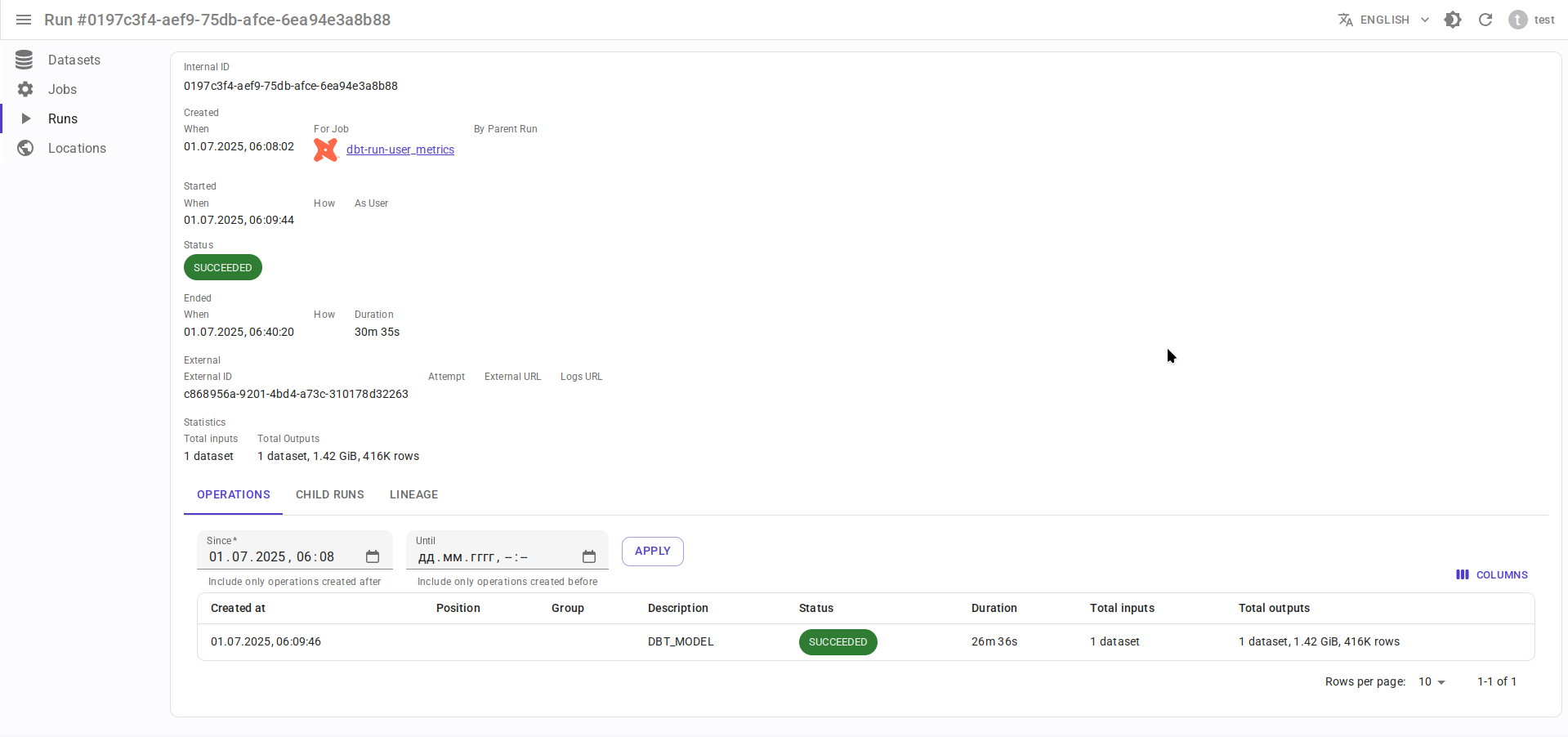Open the Until calendar picker icon
The height and width of the screenshot is (737, 1568).
tap(589, 556)
